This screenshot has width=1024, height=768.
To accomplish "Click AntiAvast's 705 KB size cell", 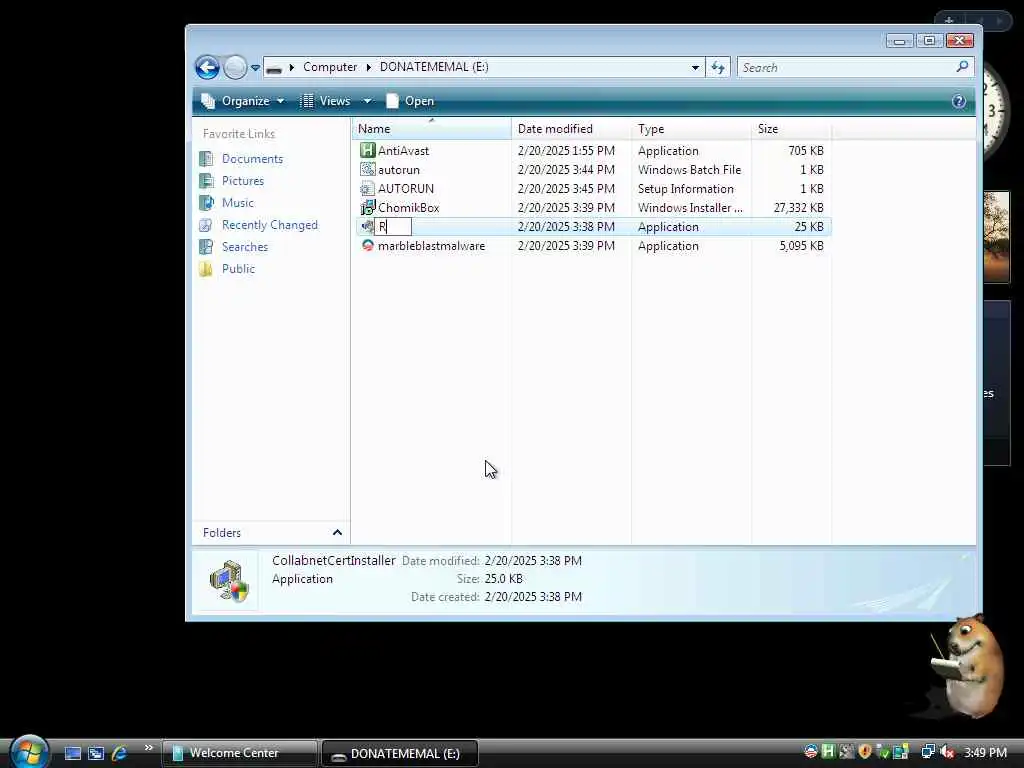I will 805,151.
